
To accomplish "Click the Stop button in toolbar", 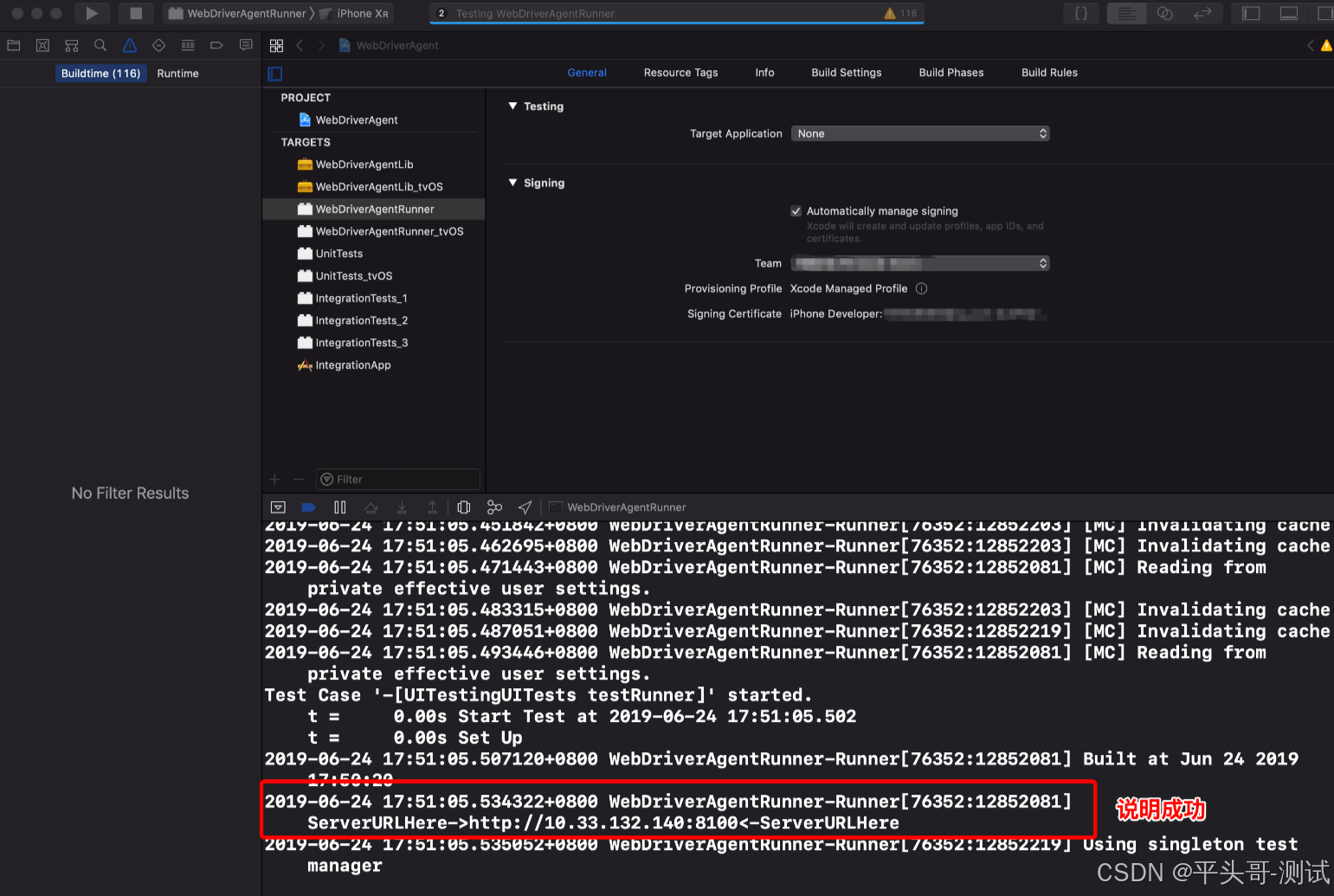I will [x=136, y=13].
